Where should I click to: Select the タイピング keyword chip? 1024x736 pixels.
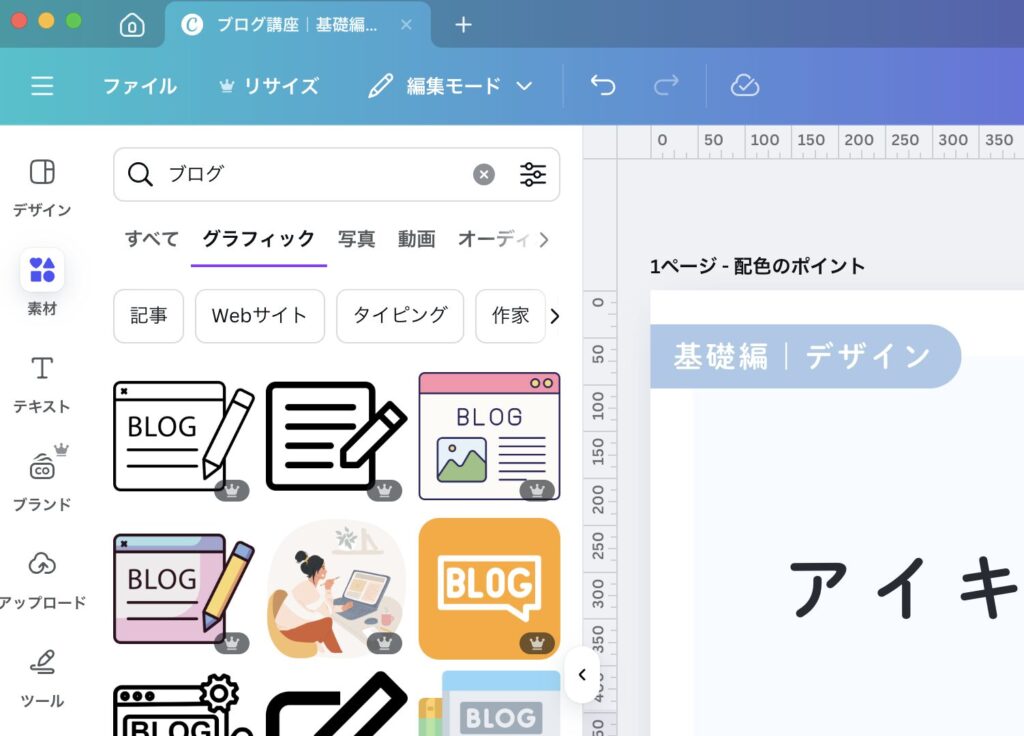400,316
